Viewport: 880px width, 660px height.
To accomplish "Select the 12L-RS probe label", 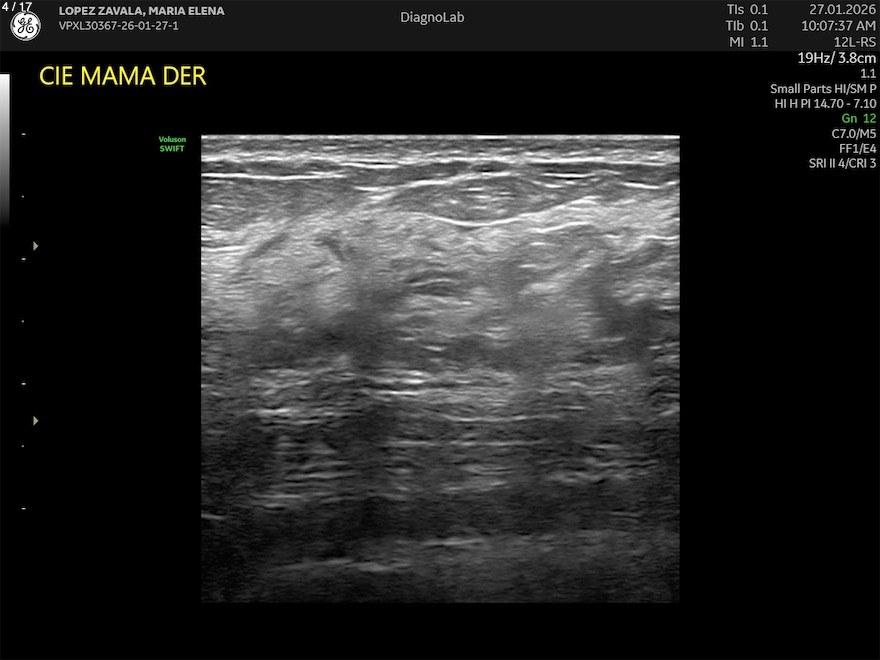I will pyautogui.click(x=855, y=42).
